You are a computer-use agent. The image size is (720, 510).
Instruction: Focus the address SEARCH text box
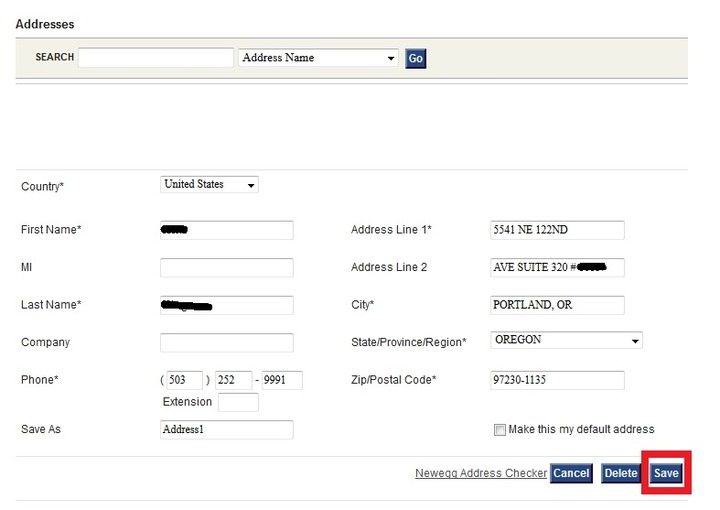pos(156,57)
